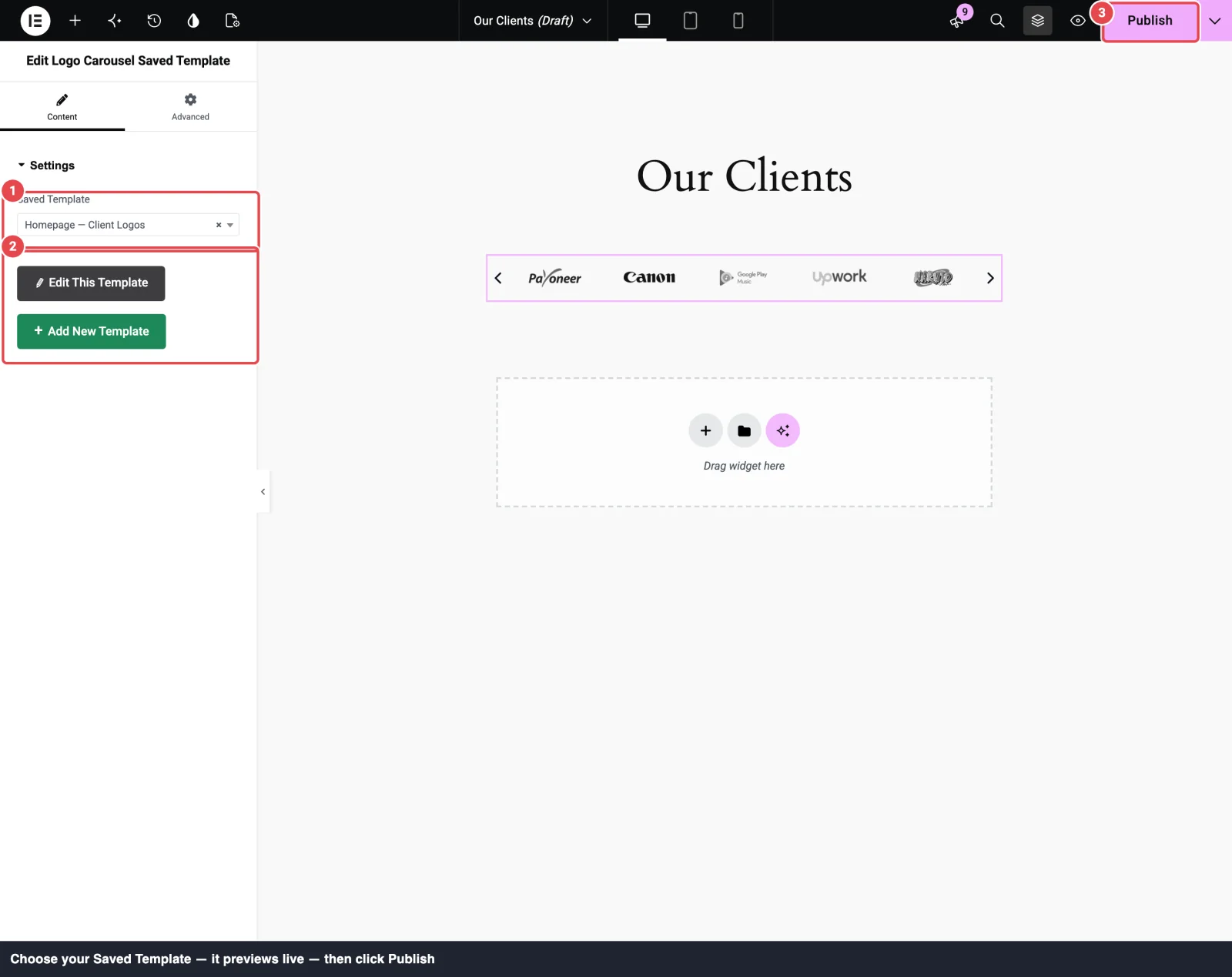The width and height of the screenshot is (1232, 977).
Task: Switch to Tablet device view
Action: [x=690, y=21]
